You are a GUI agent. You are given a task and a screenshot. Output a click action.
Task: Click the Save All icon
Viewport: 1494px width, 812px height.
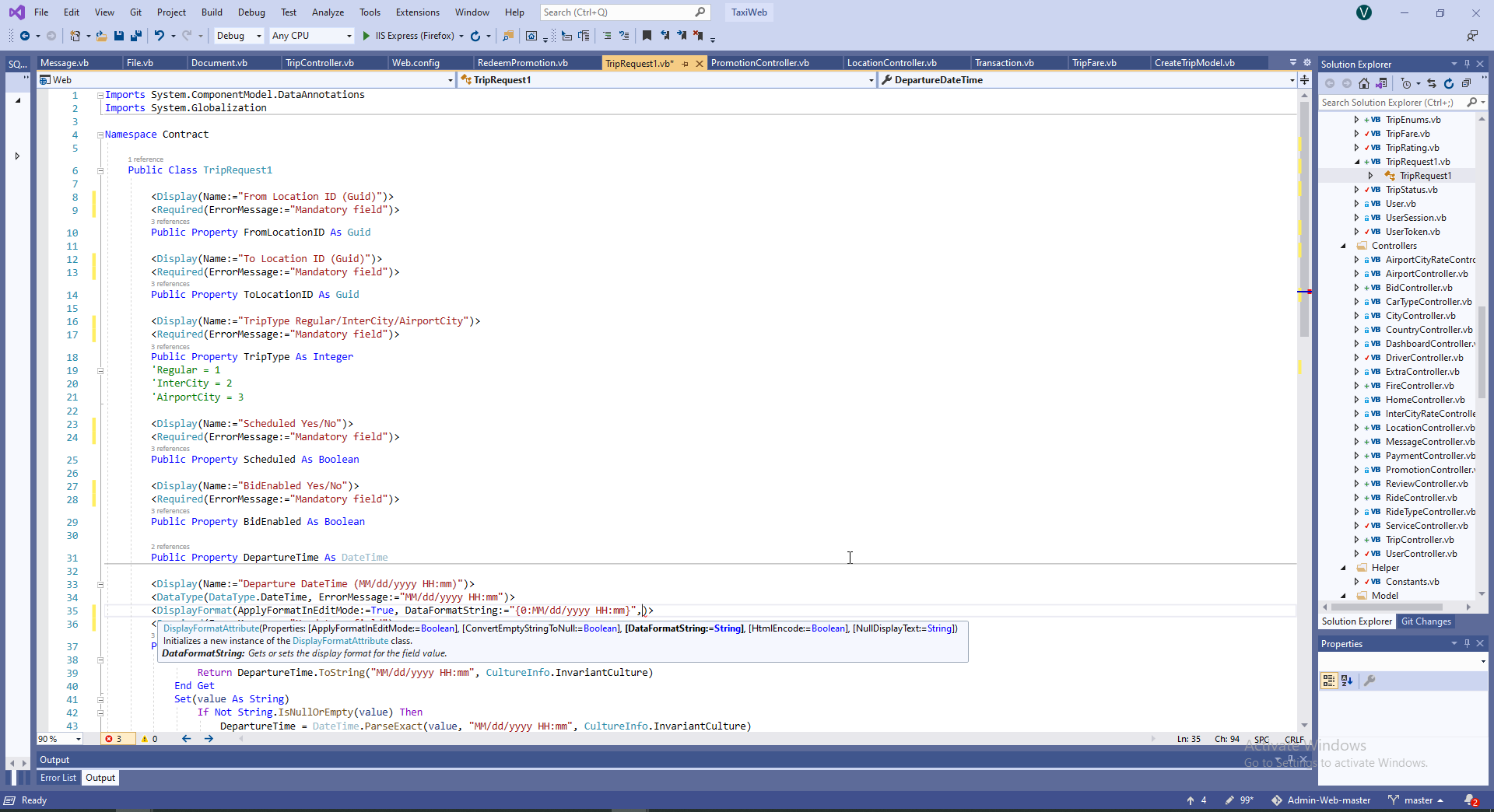coord(136,36)
